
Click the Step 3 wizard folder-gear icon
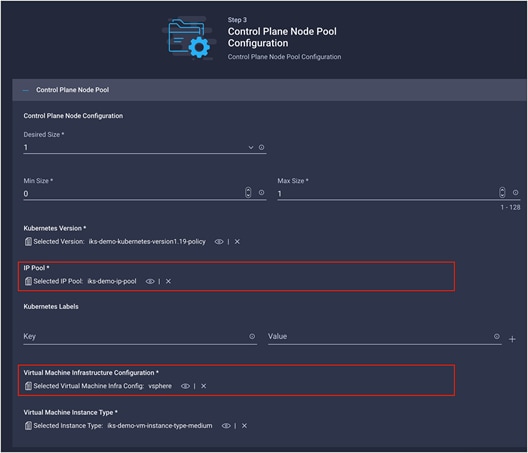[188, 38]
